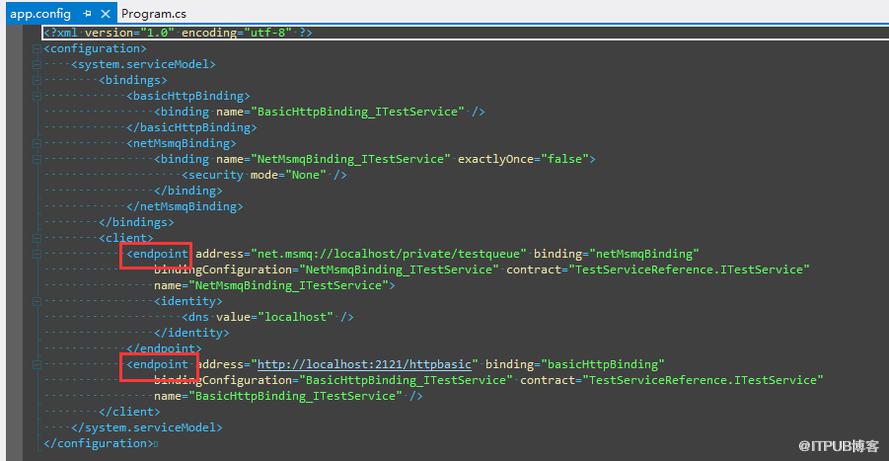Viewport: 889px width, 461px height.
Task: Open the http://localhost:2121/httpbasic link
Action: [364, 364]
